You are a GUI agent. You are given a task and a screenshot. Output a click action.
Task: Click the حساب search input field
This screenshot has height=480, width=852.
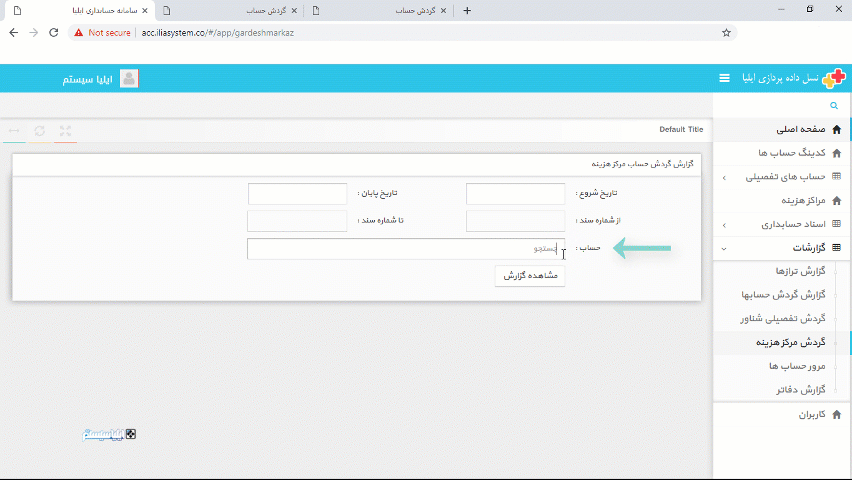click(406, 249)
